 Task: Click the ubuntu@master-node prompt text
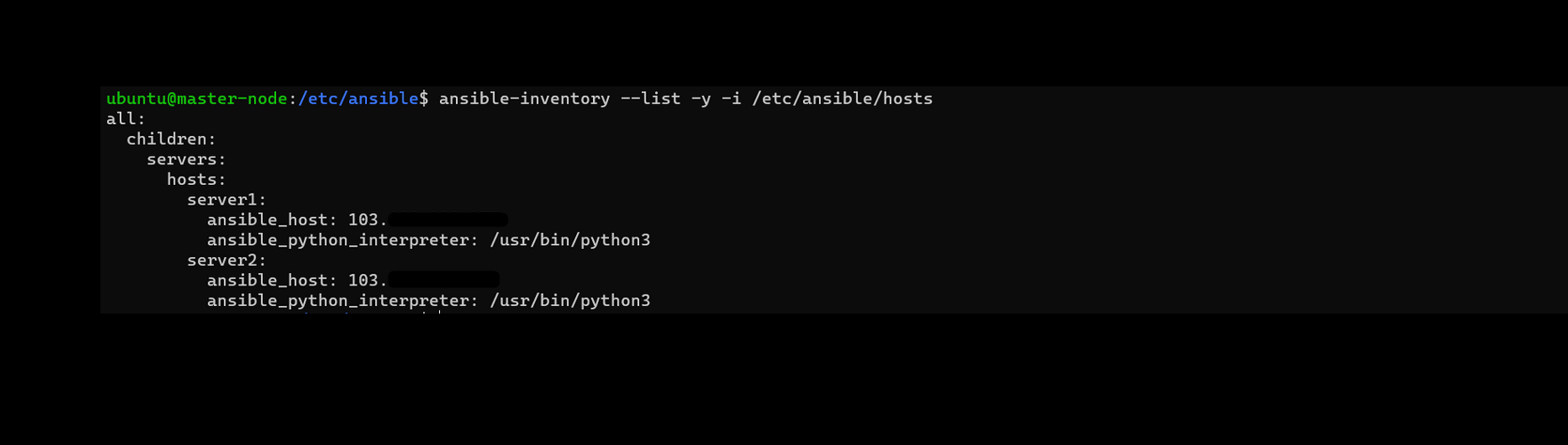click(196, 99)
